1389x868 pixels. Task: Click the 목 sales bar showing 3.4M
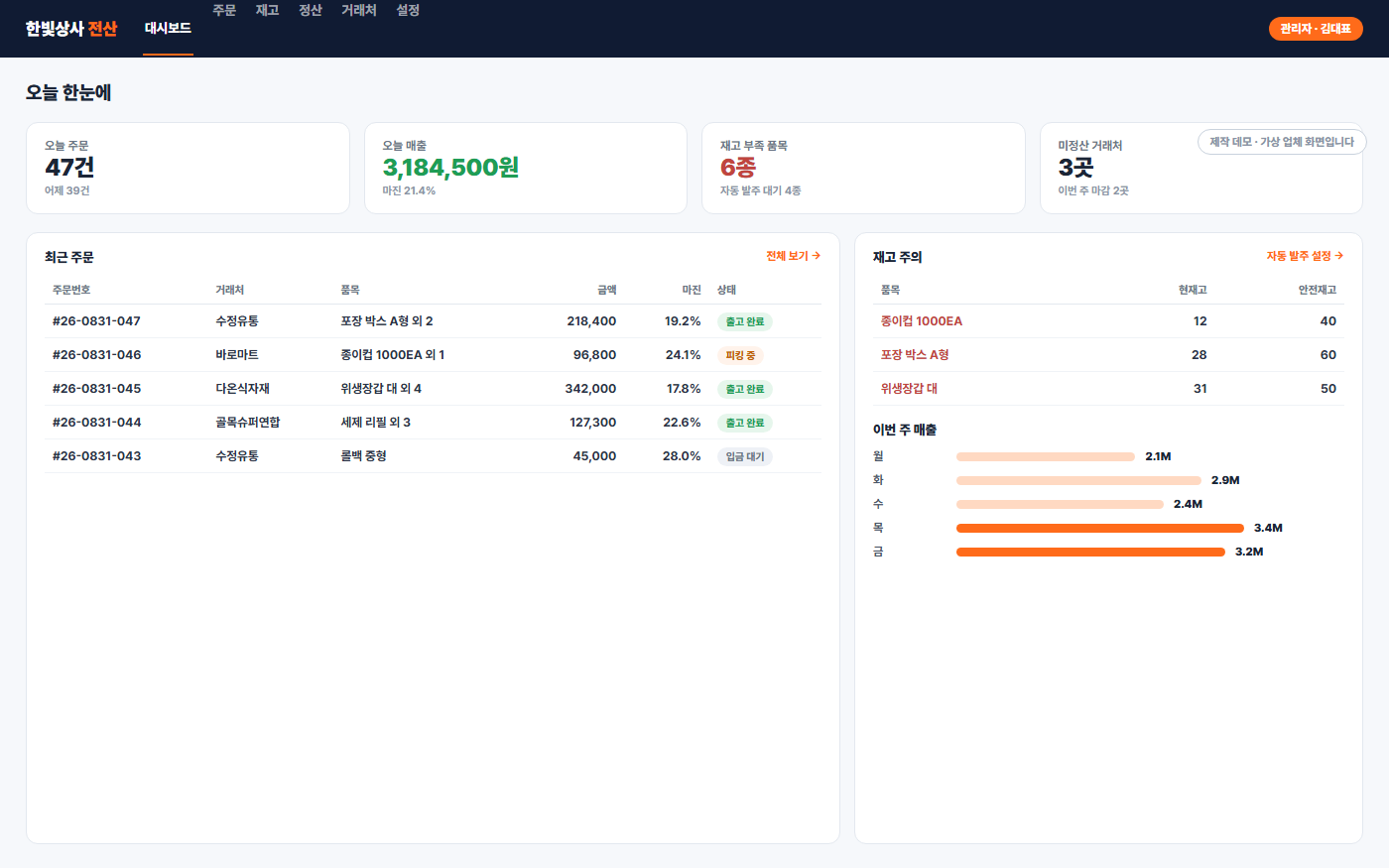1100,528
